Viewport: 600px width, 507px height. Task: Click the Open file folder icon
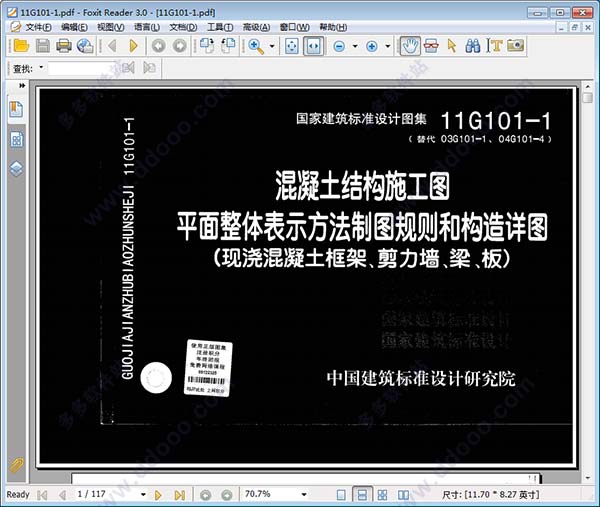tap(20, 46)
